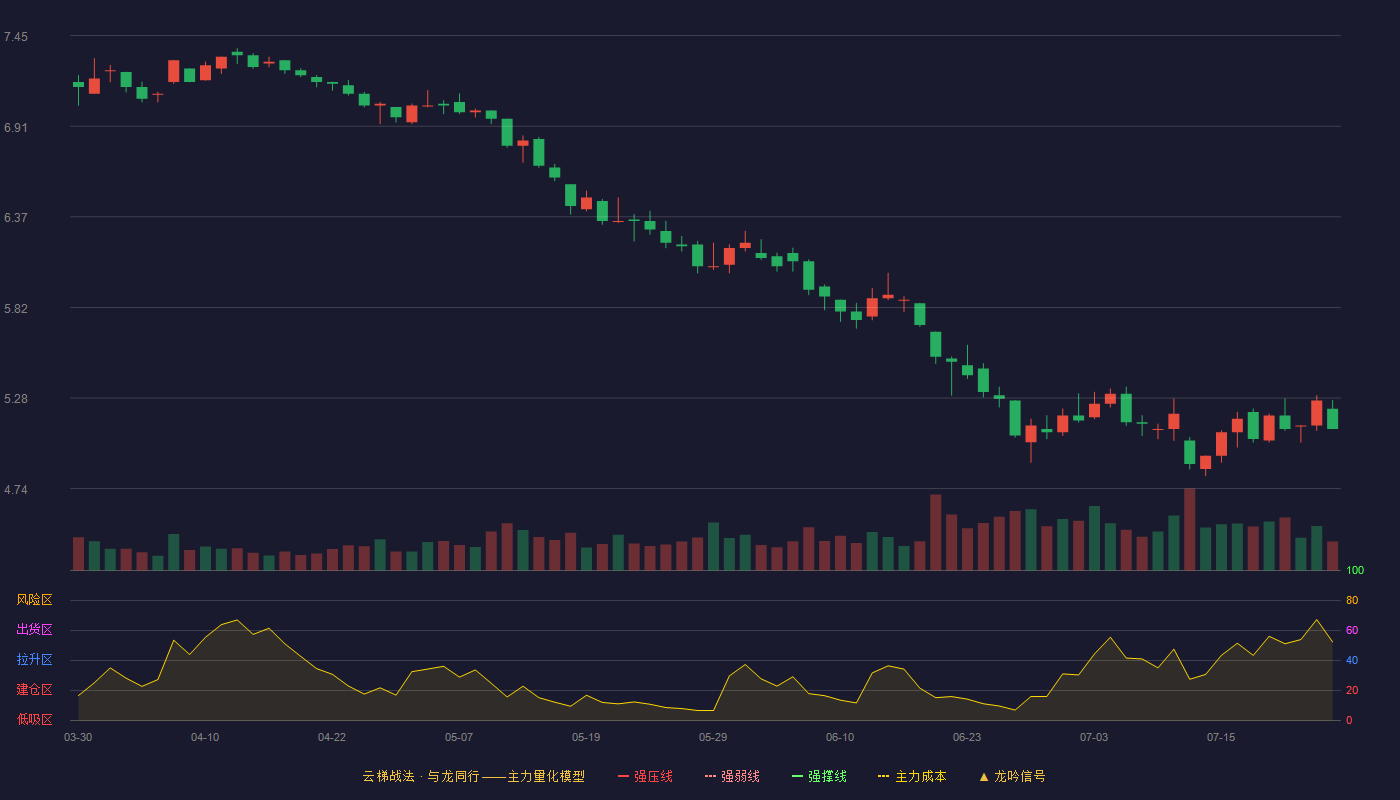Click the 06-23 date label
The height and width of the screenshot is (800, 1400).
click(967, 737)
